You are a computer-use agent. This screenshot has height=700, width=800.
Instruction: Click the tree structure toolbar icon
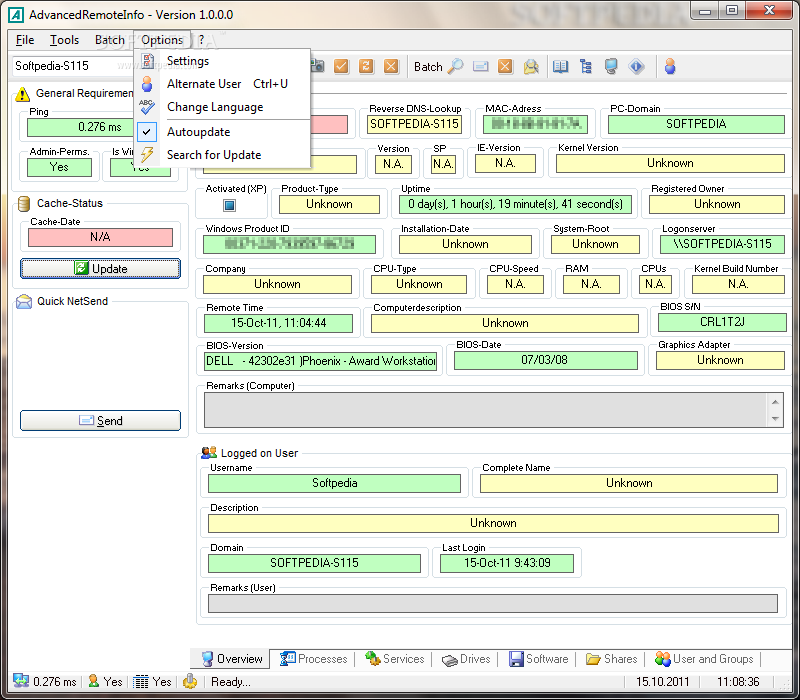586,66
